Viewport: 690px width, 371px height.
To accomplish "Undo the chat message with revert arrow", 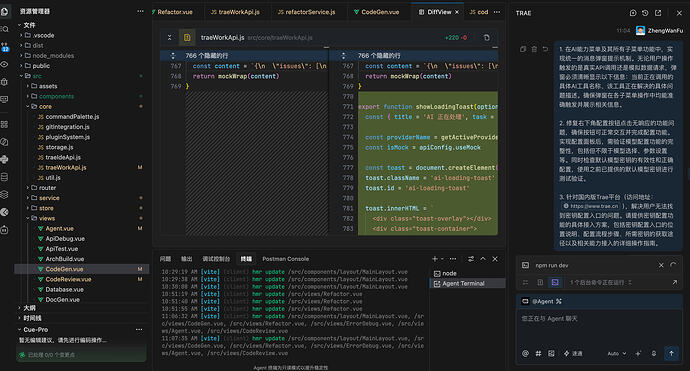I will [545, 49].
